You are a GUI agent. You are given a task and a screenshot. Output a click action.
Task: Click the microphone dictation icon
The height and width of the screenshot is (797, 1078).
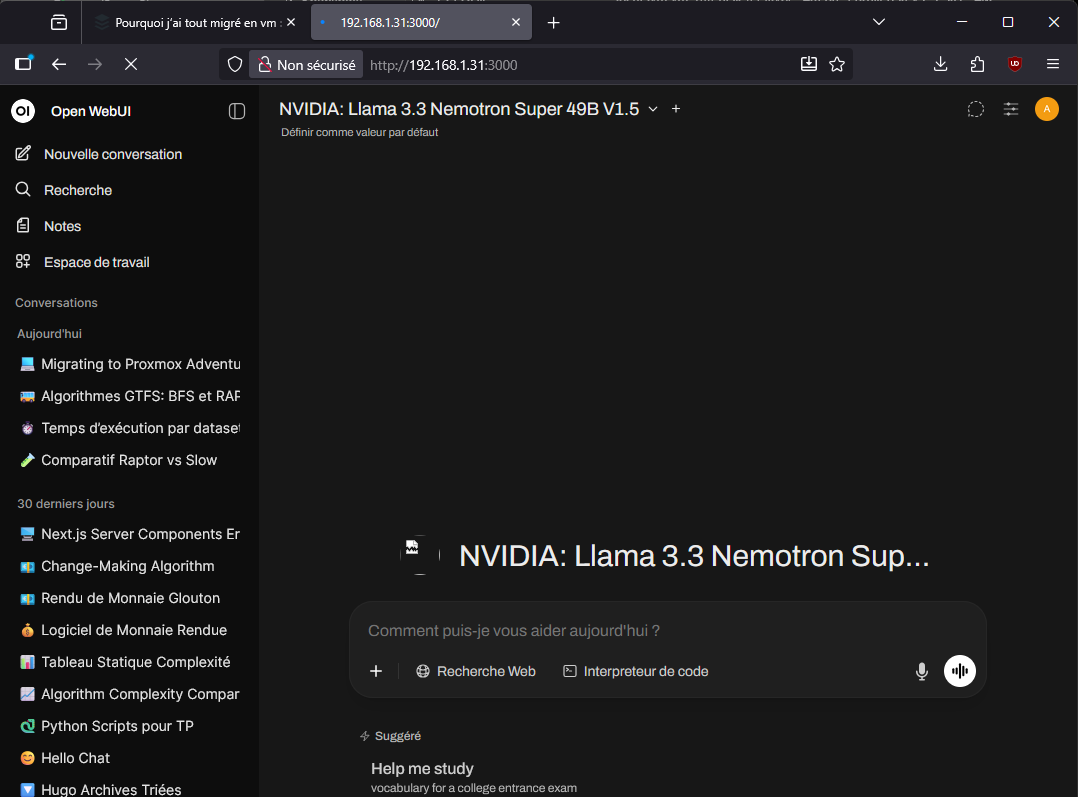[x=922, y=671]
